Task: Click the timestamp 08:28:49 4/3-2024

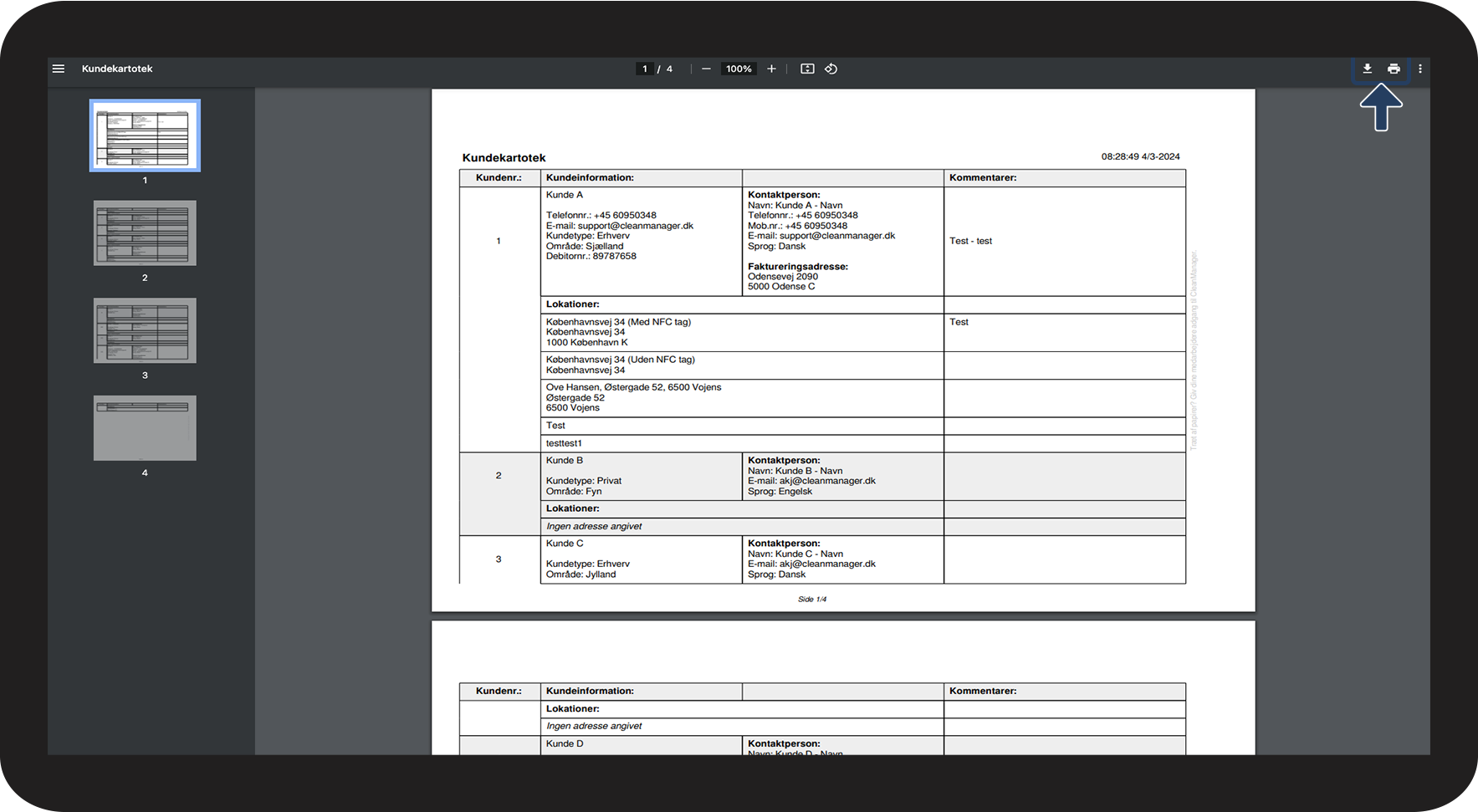Action: [x=1140, y=156]
